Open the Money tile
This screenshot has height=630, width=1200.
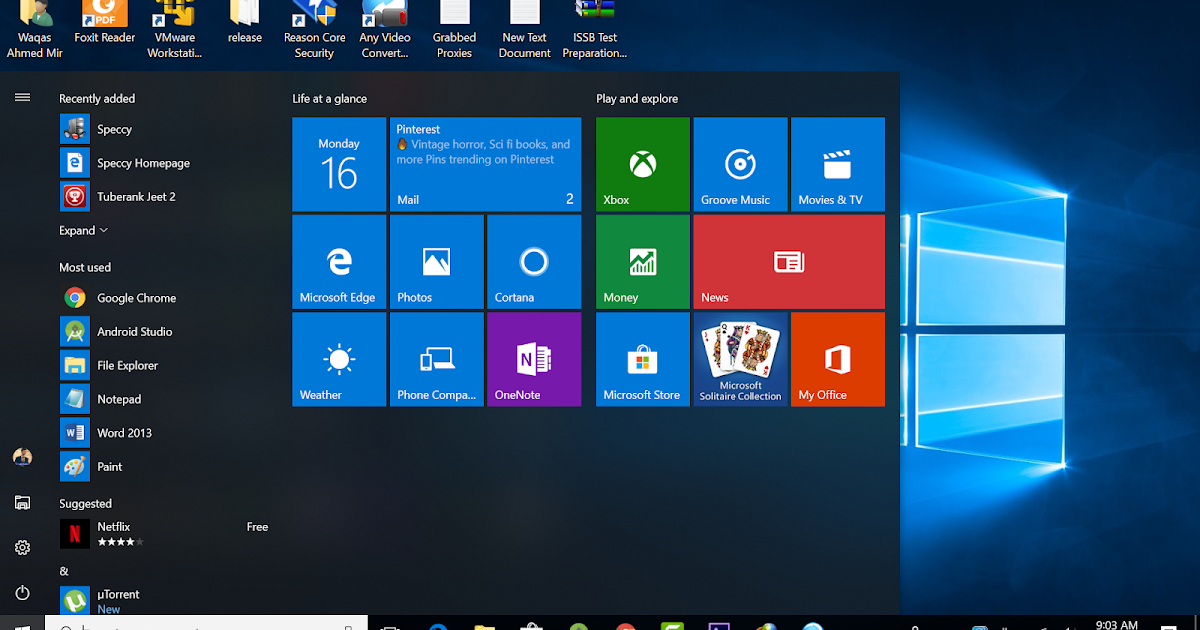coord(643,262)
